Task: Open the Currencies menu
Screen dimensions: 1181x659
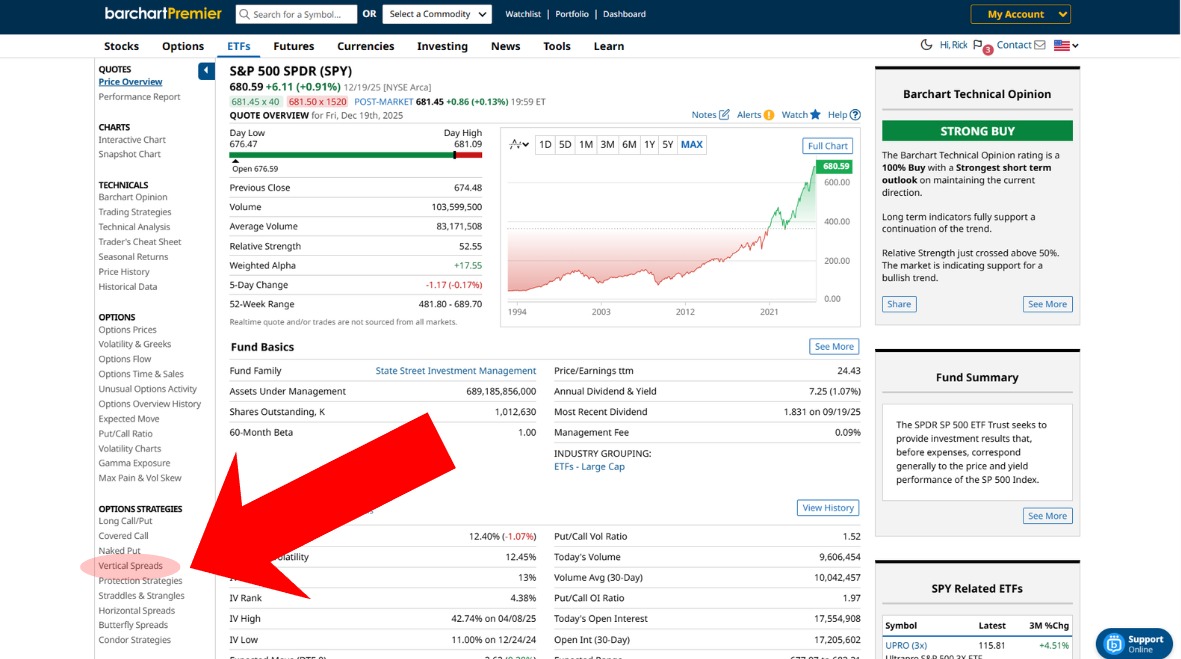Action: click(x=365, y=46)
